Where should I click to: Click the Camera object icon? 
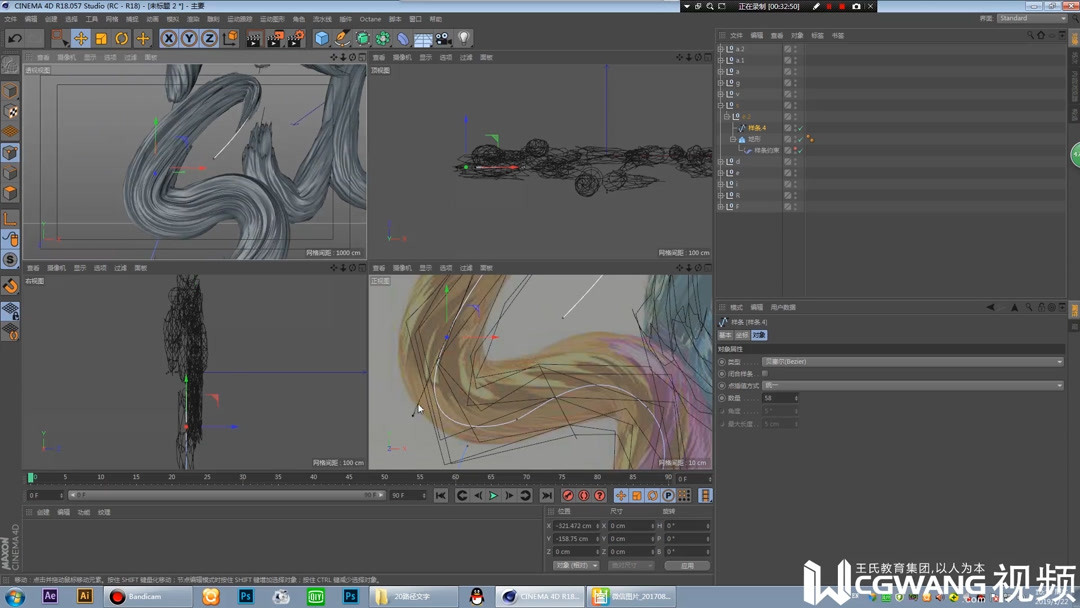(443, 38)
